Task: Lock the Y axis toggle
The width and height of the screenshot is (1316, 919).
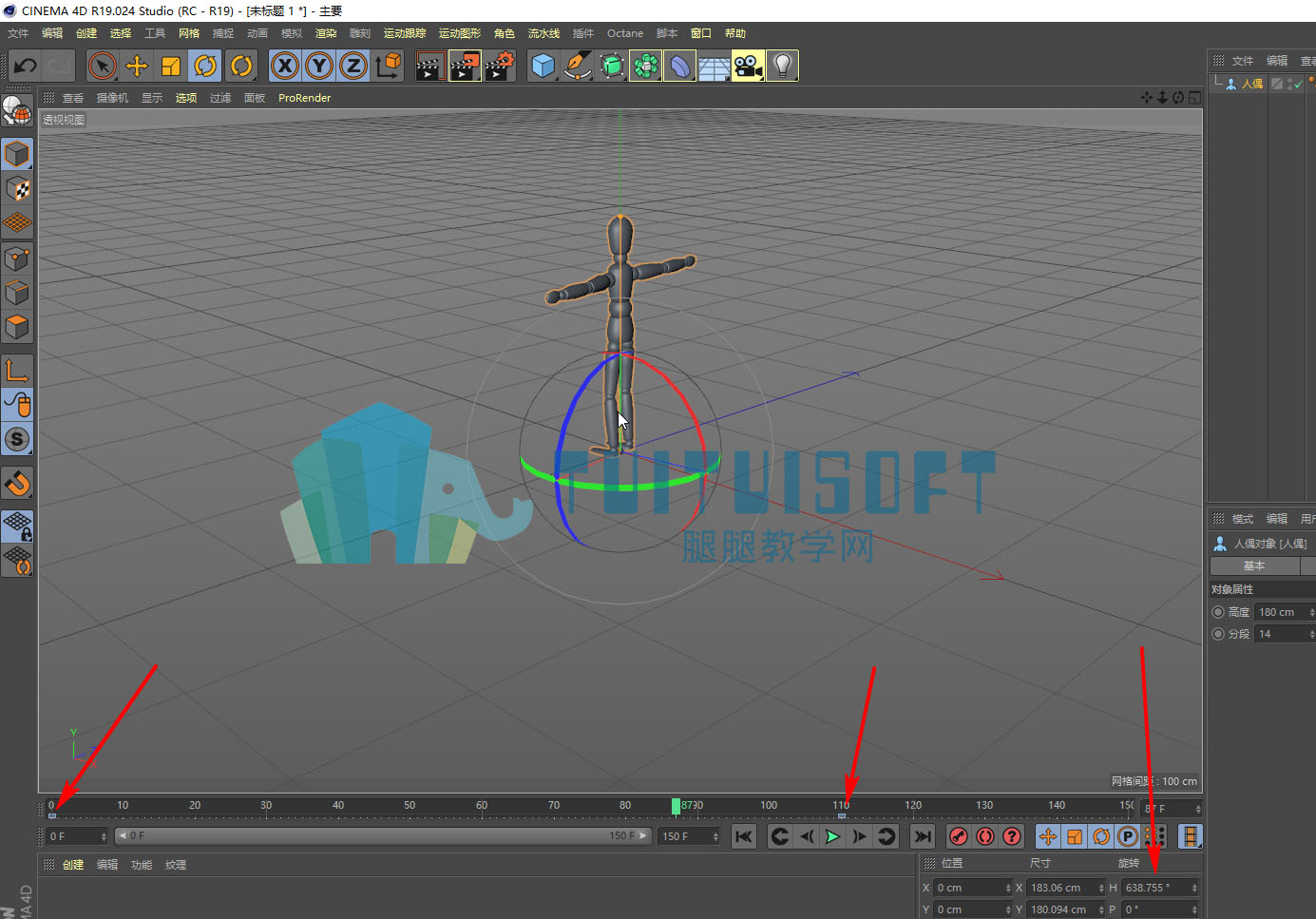Action: [x=319, y=67]
